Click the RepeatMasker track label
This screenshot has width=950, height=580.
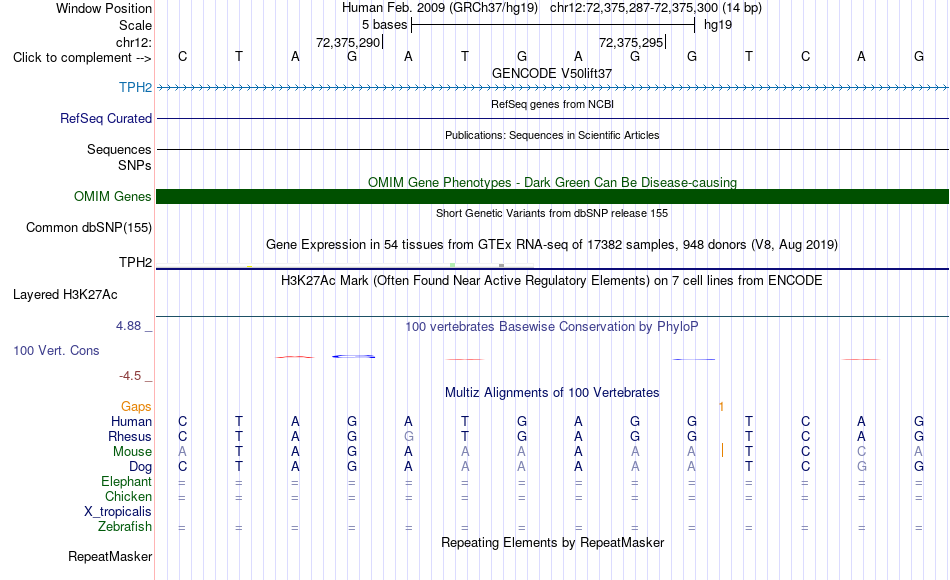pos(110,556)
